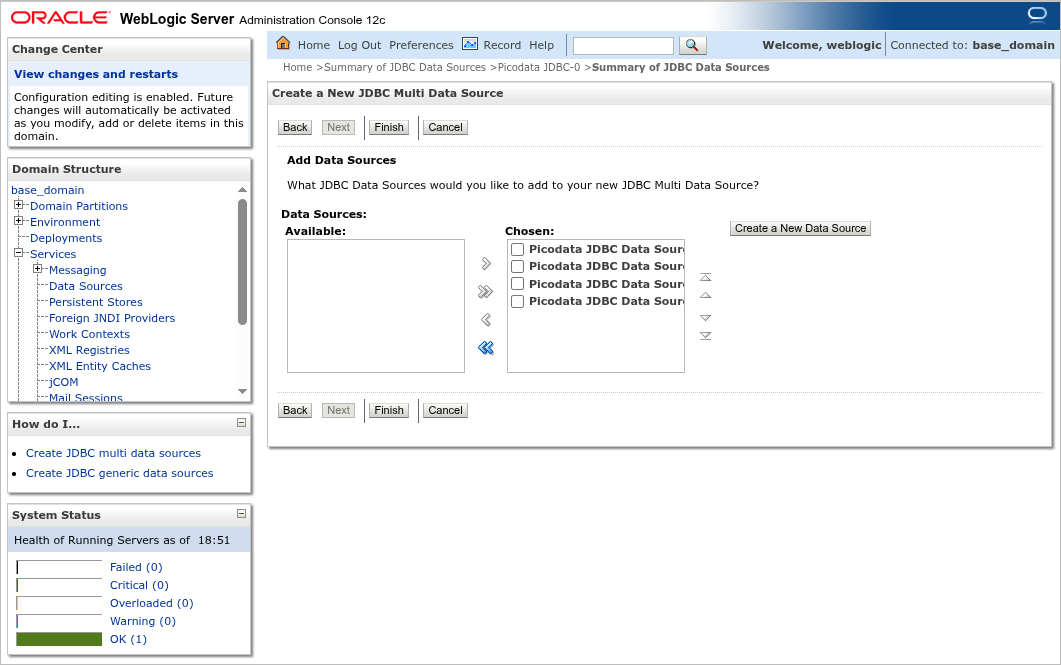The width and height of the screenshot is (1061, 665).
Task: Open the Preferences menu
Action: (421, 44)
